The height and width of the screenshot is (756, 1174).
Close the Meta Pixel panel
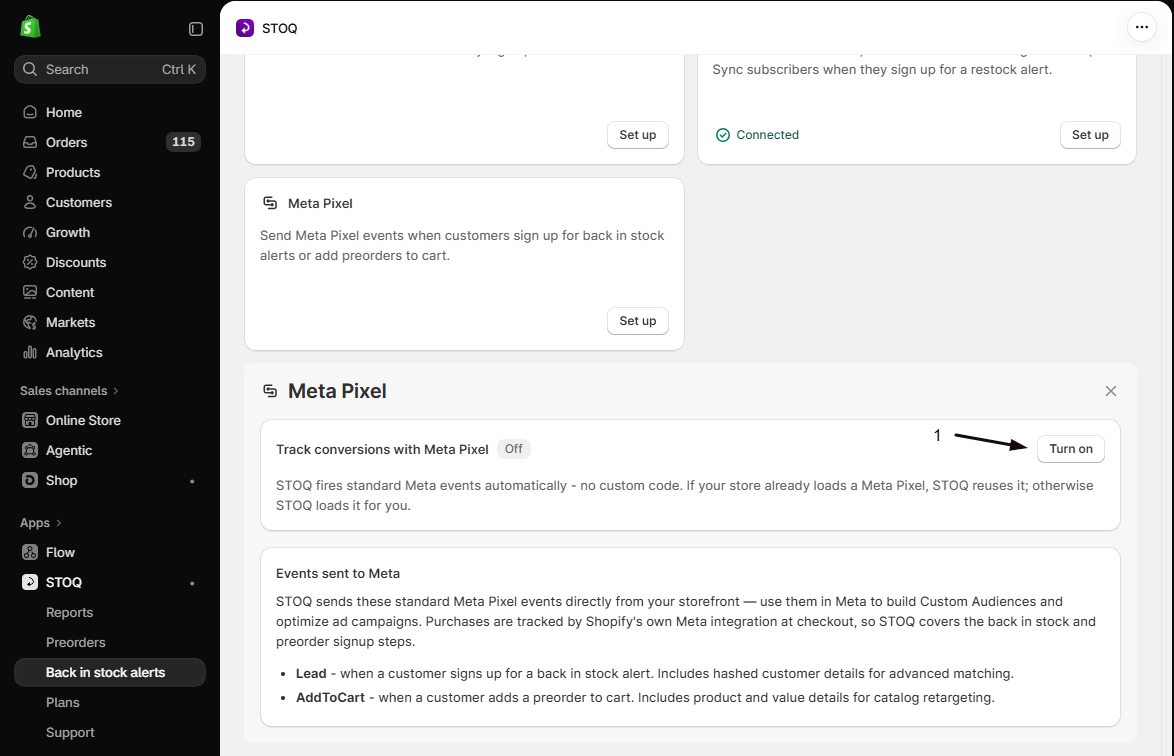click(1110, 391)
